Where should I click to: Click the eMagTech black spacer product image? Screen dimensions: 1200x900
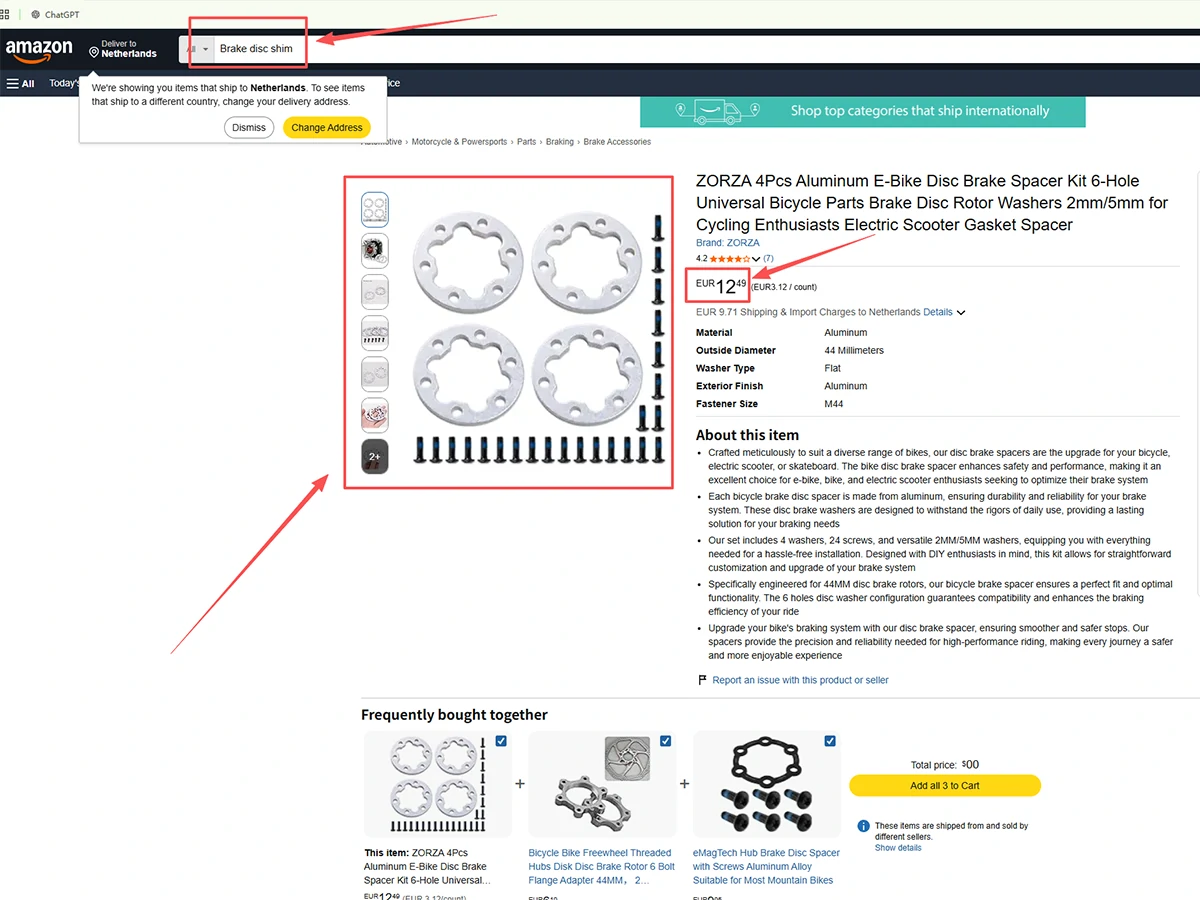point(765,785)
